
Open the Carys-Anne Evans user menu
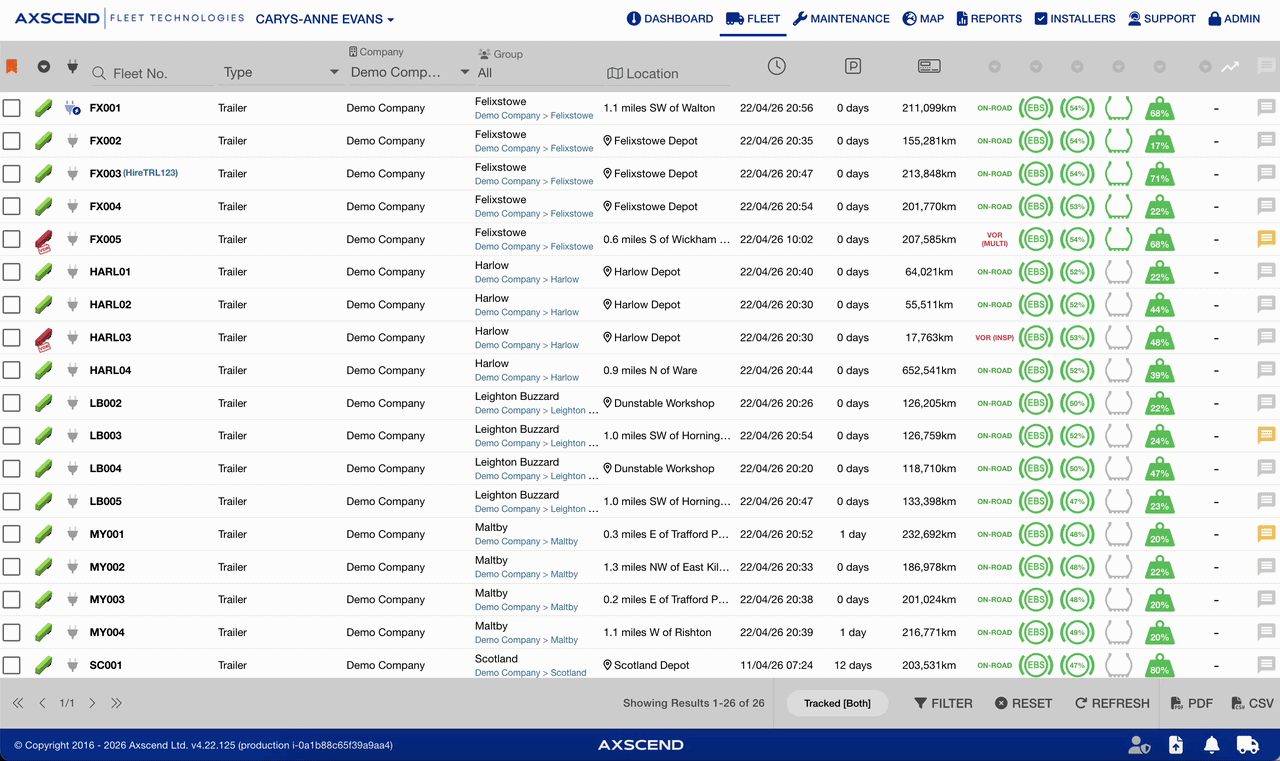pos(325,19)
